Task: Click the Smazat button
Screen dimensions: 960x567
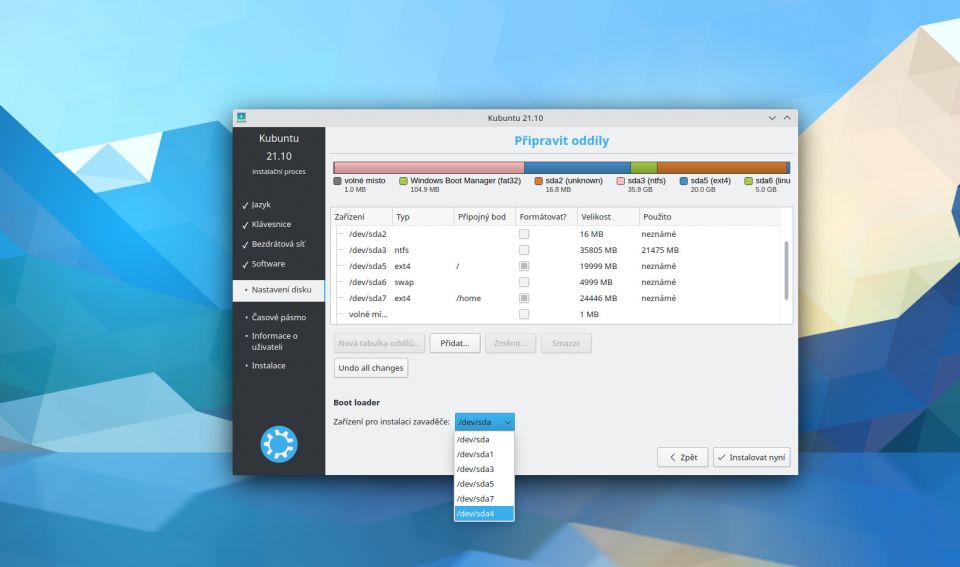Action: click(x=566, y=343)
